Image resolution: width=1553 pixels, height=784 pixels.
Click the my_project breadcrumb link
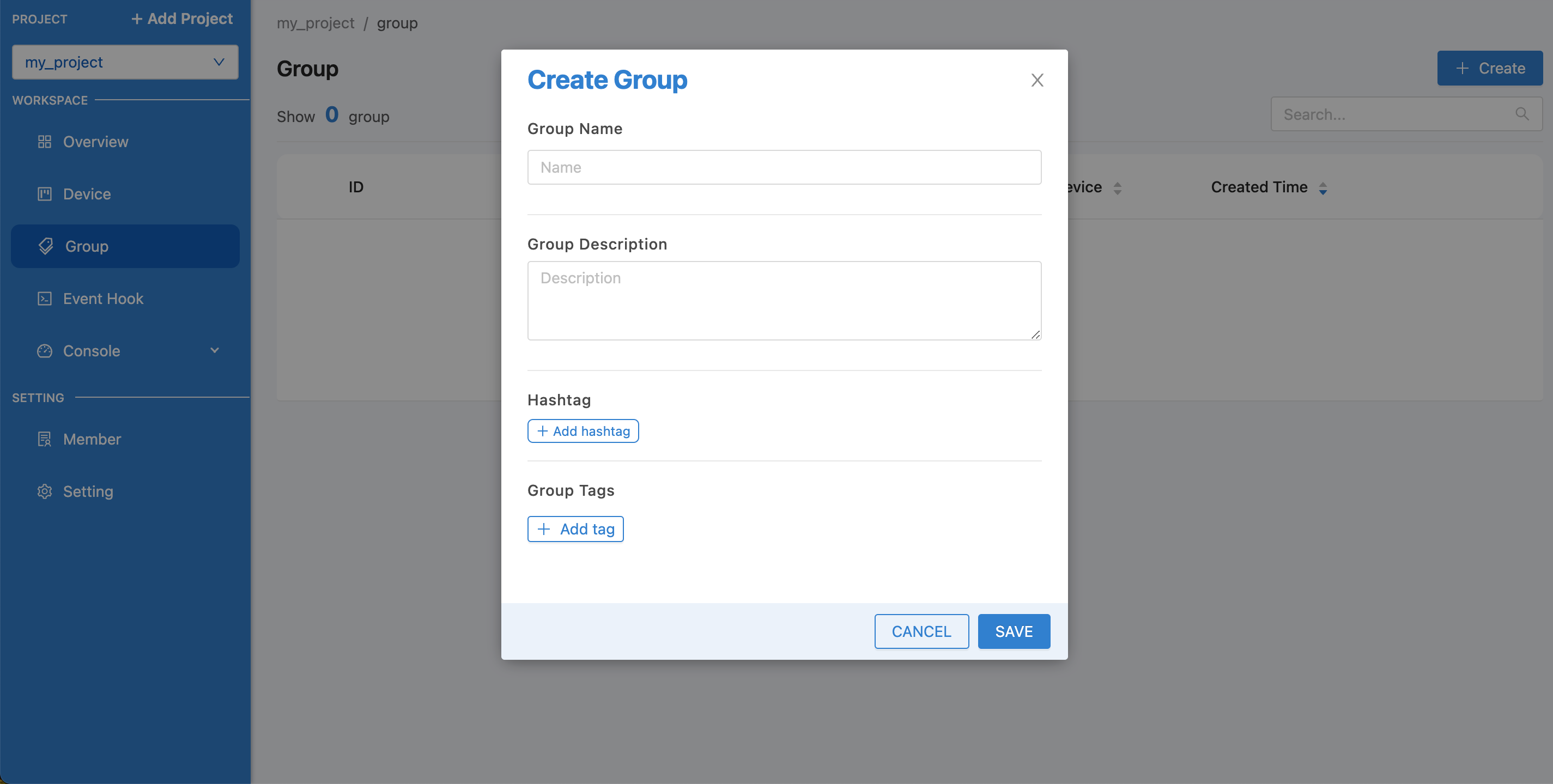[315, 21]
